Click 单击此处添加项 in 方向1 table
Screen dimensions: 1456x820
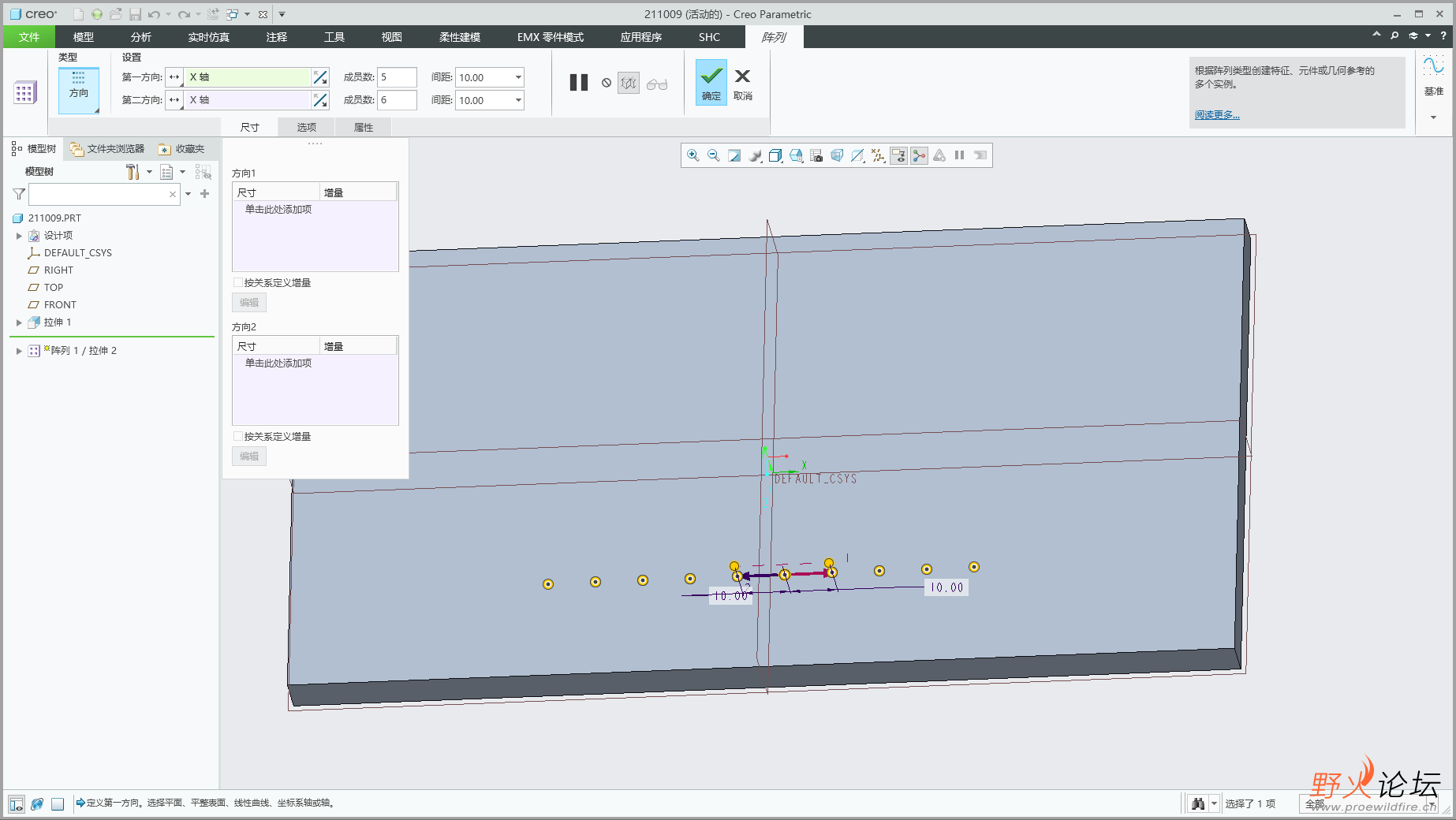click(x=278, y=210)
